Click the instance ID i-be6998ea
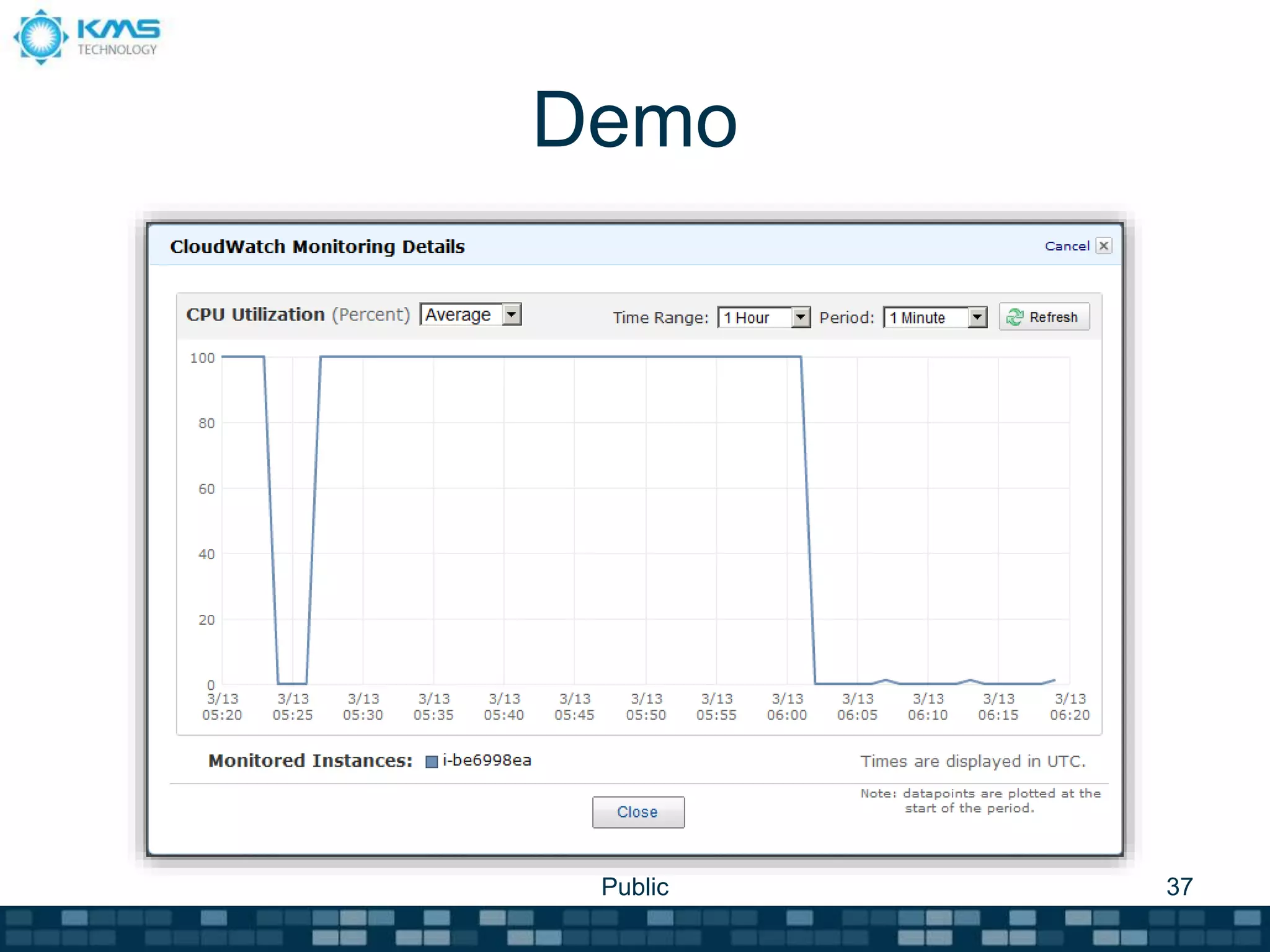Screen dimensions: 1270x952 pos(487,760)
